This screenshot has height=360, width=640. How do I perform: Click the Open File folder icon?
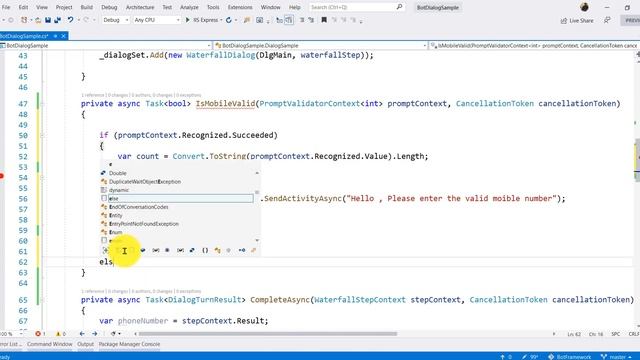[x=38, y=20]
